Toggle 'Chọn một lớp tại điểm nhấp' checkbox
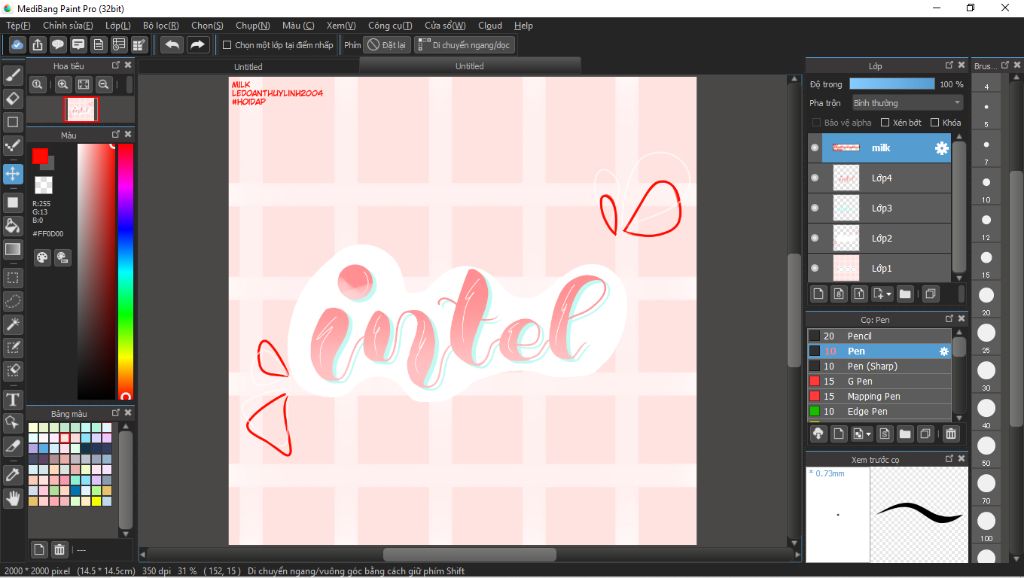 [227, 45]
